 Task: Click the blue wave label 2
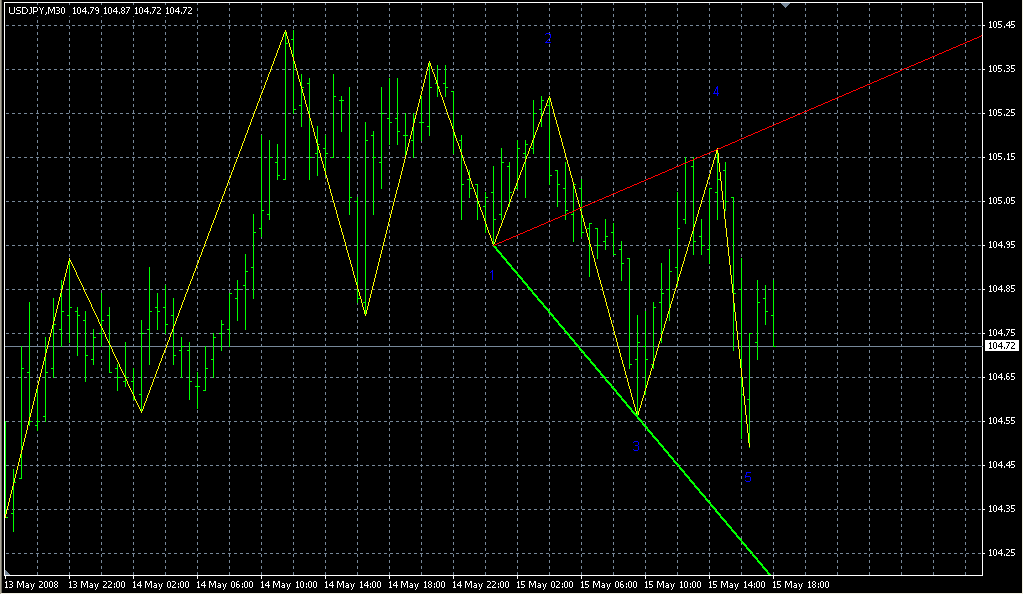point(548,39)
